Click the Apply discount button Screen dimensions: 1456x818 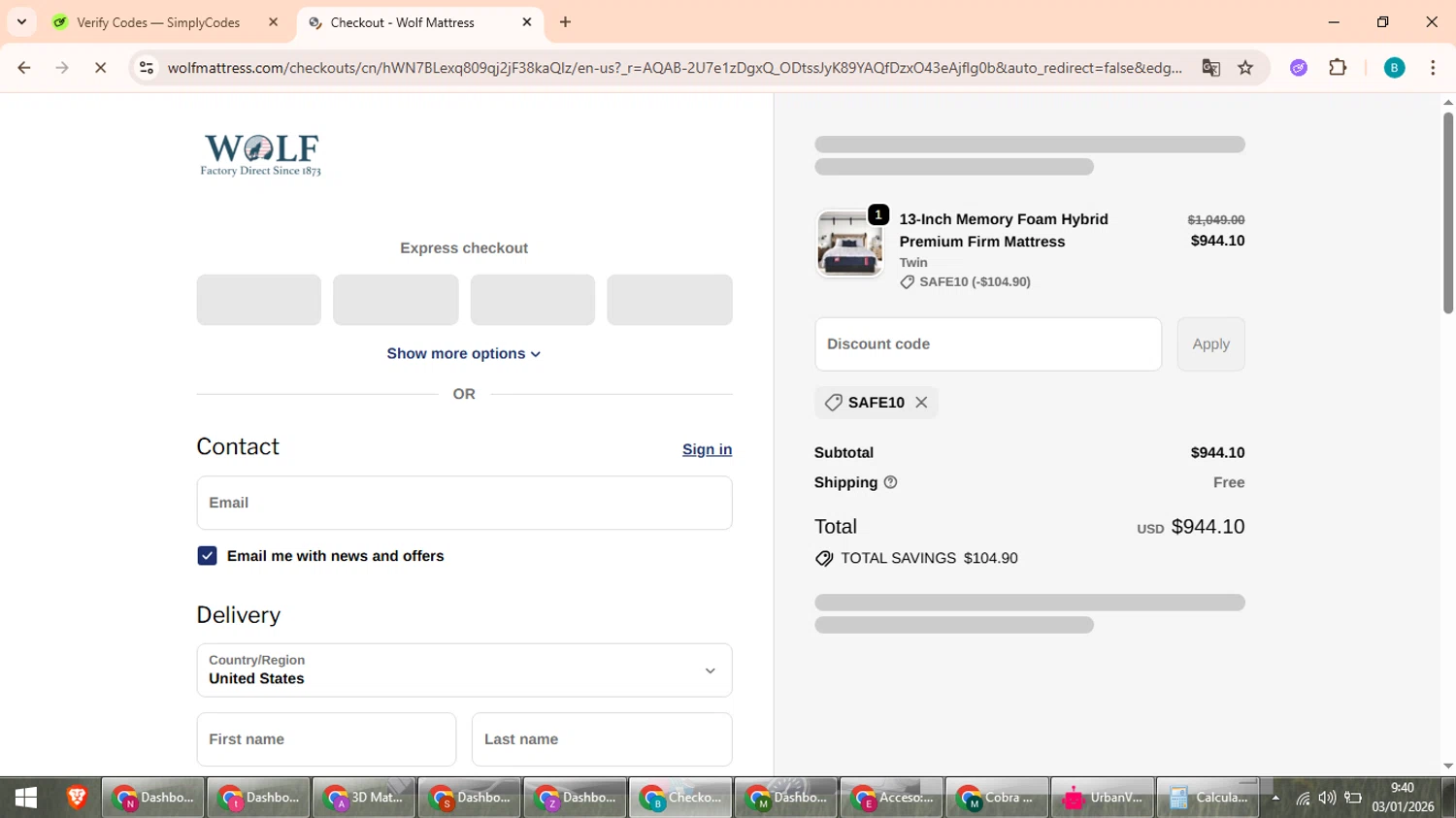coord(1210,344)
